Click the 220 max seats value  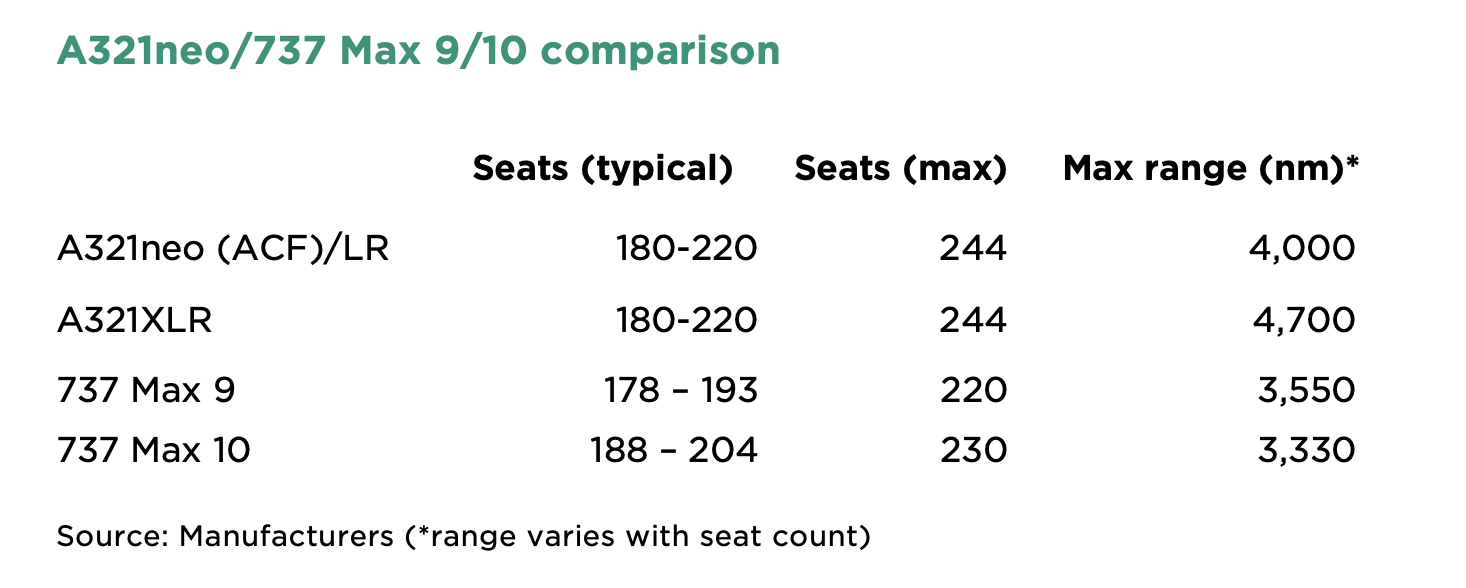(973, 390)
